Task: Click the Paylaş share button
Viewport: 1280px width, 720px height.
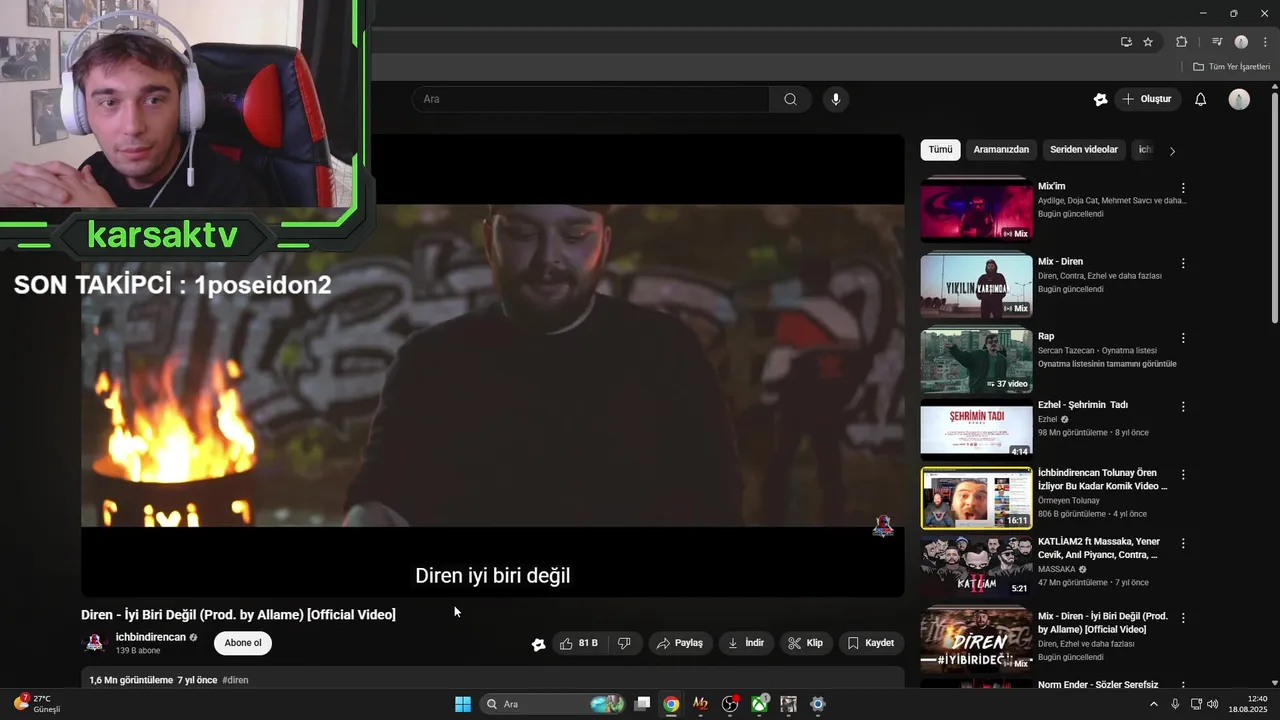Action: (x=680, y=643)
